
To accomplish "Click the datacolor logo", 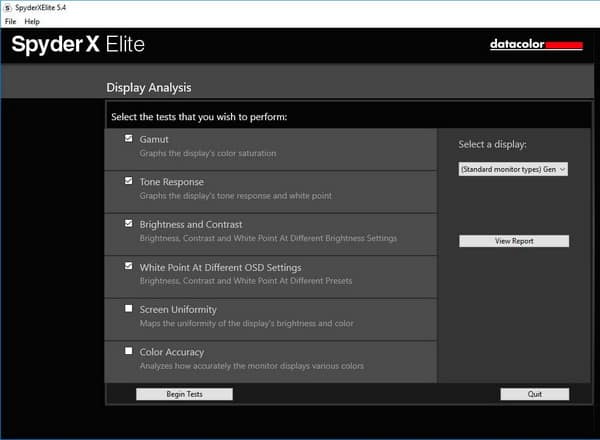I will (536, 44).
